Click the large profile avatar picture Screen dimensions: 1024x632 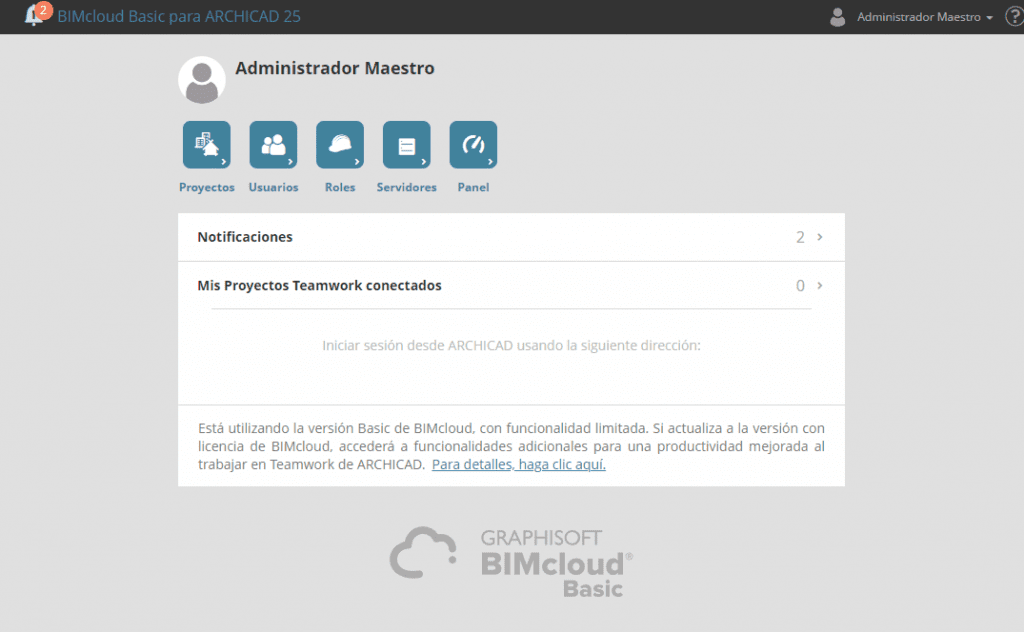(x=201, y=80)
